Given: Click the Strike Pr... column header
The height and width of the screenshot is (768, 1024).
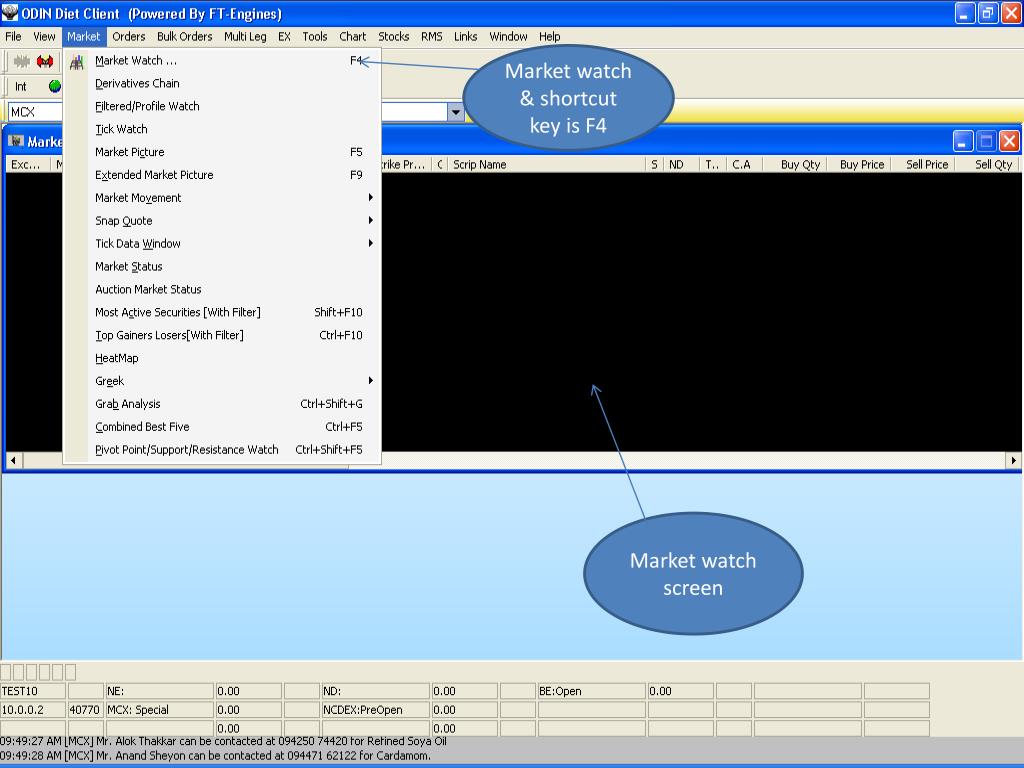Looking at the screenshot, I should point(405,165).
